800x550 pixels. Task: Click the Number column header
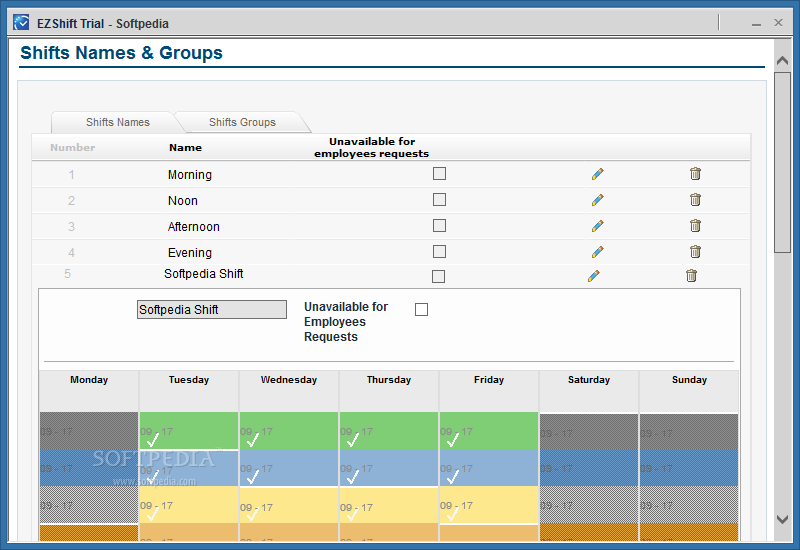tap(72, 147)
